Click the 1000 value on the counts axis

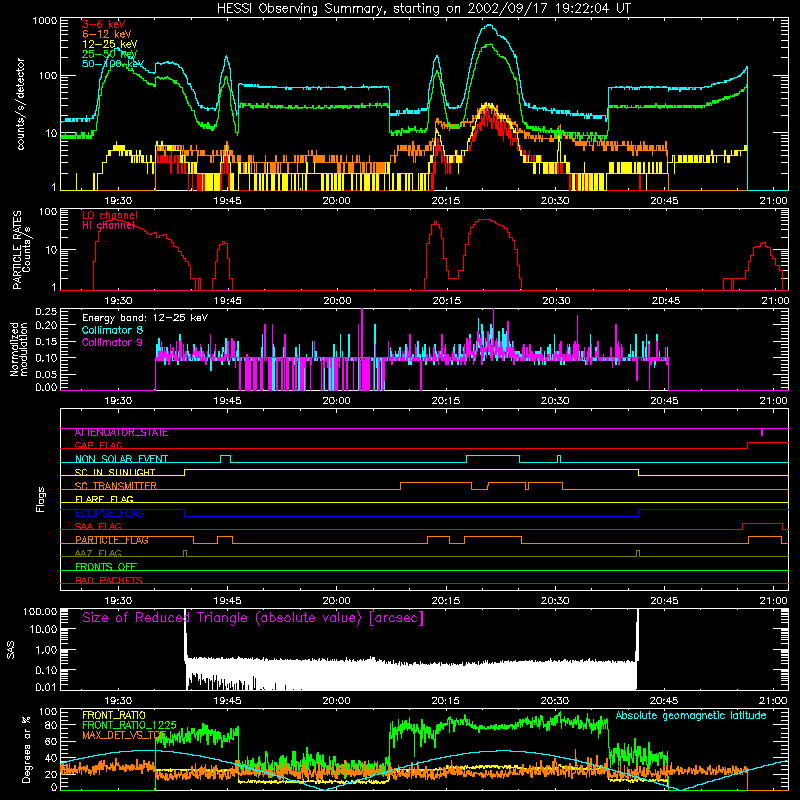(x=45, y=21)
